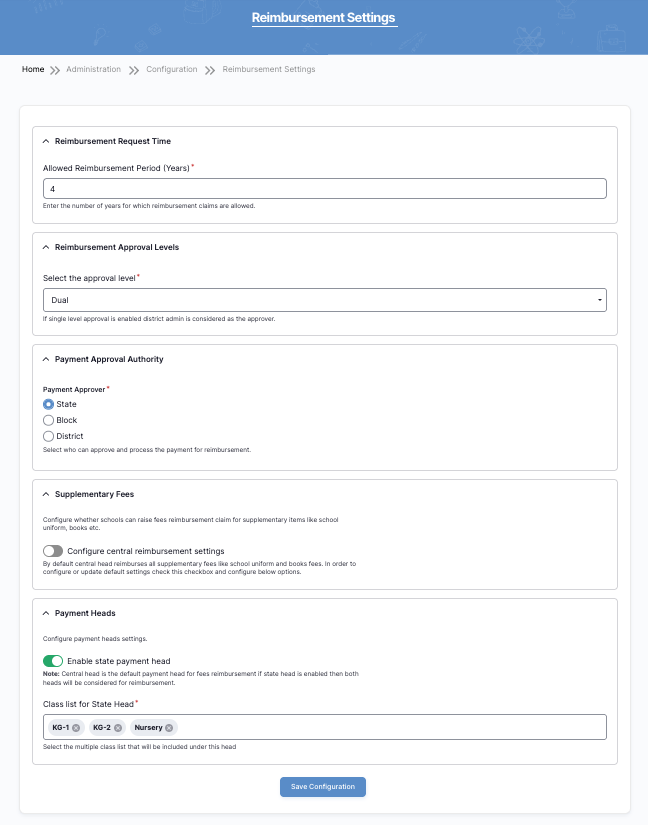Go to Home breadcrumb
648x825 pixels.
tap(33, 70)
